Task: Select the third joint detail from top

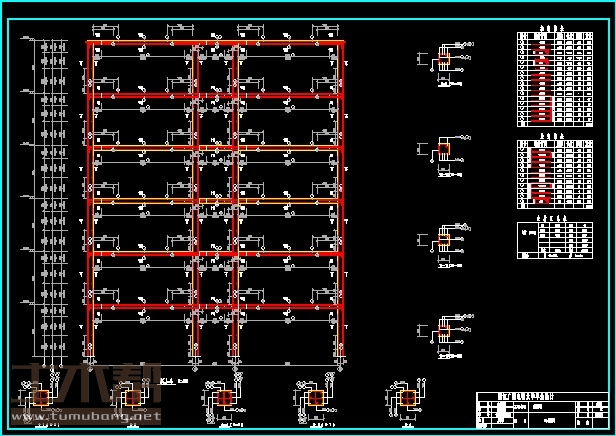Action: (444, 240)
